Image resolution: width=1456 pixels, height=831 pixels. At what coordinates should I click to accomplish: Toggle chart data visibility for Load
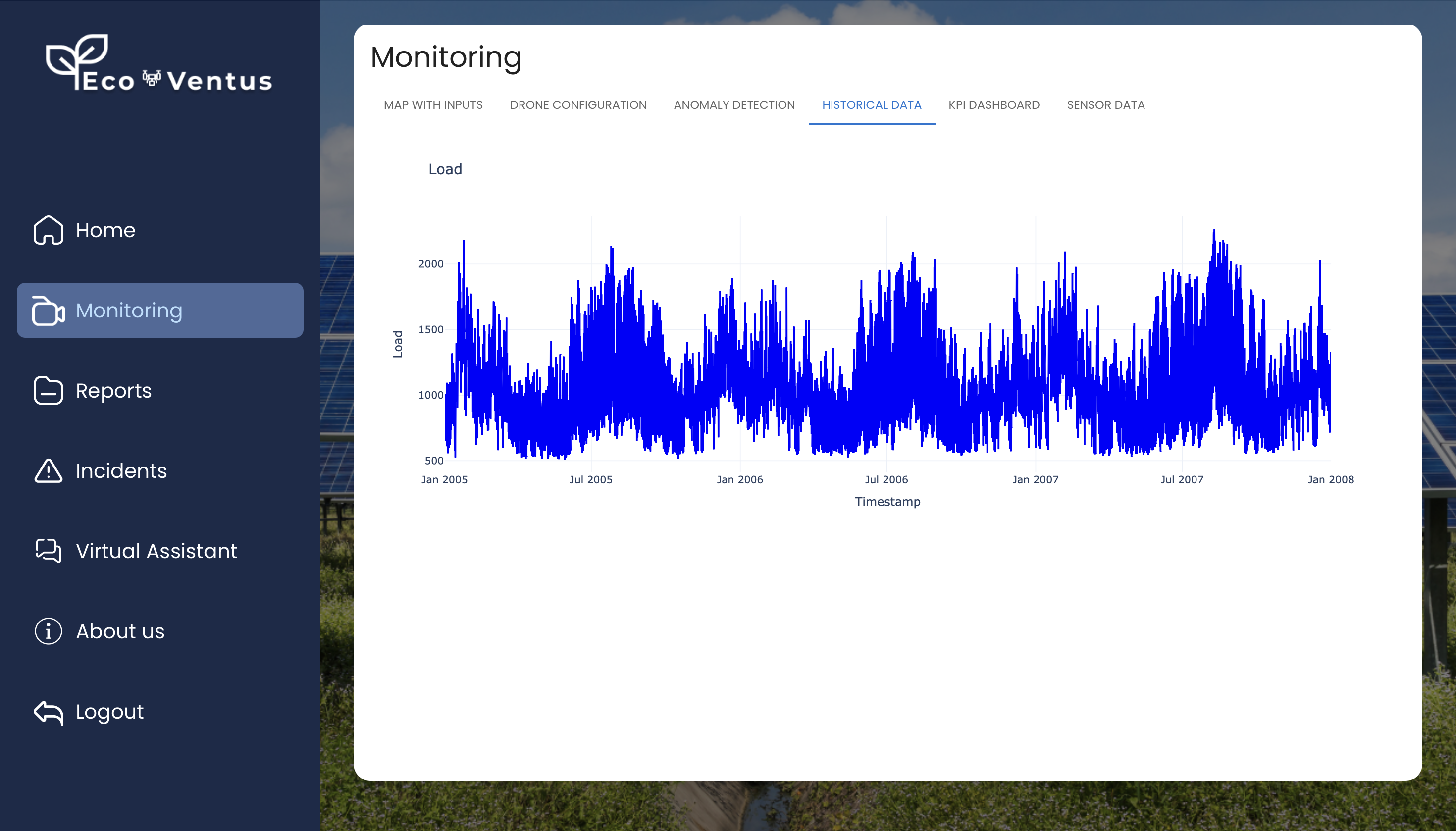445,169
